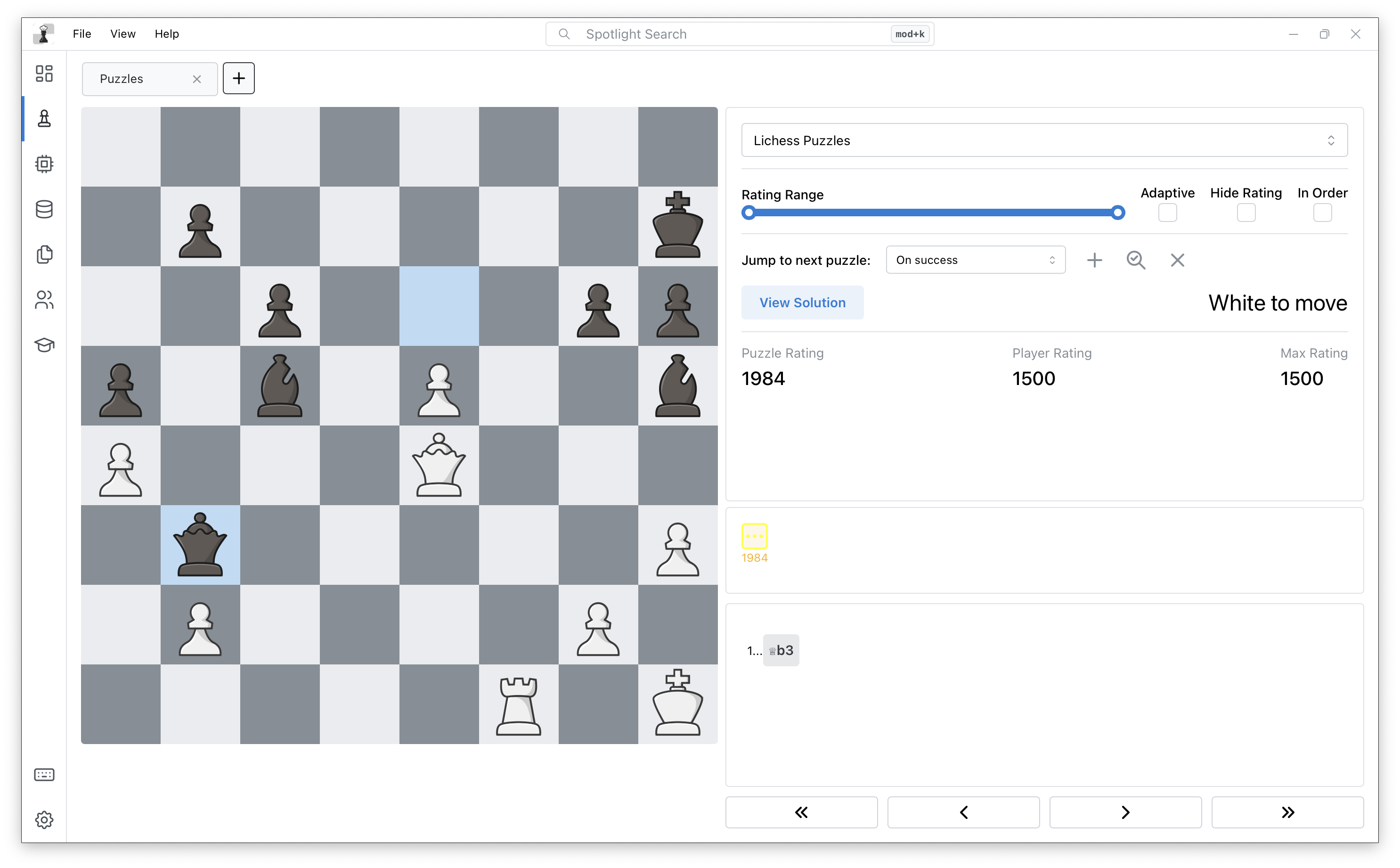Open the engines chip sidebar icon
1400x868 pixels.
(x=44, y=164)
